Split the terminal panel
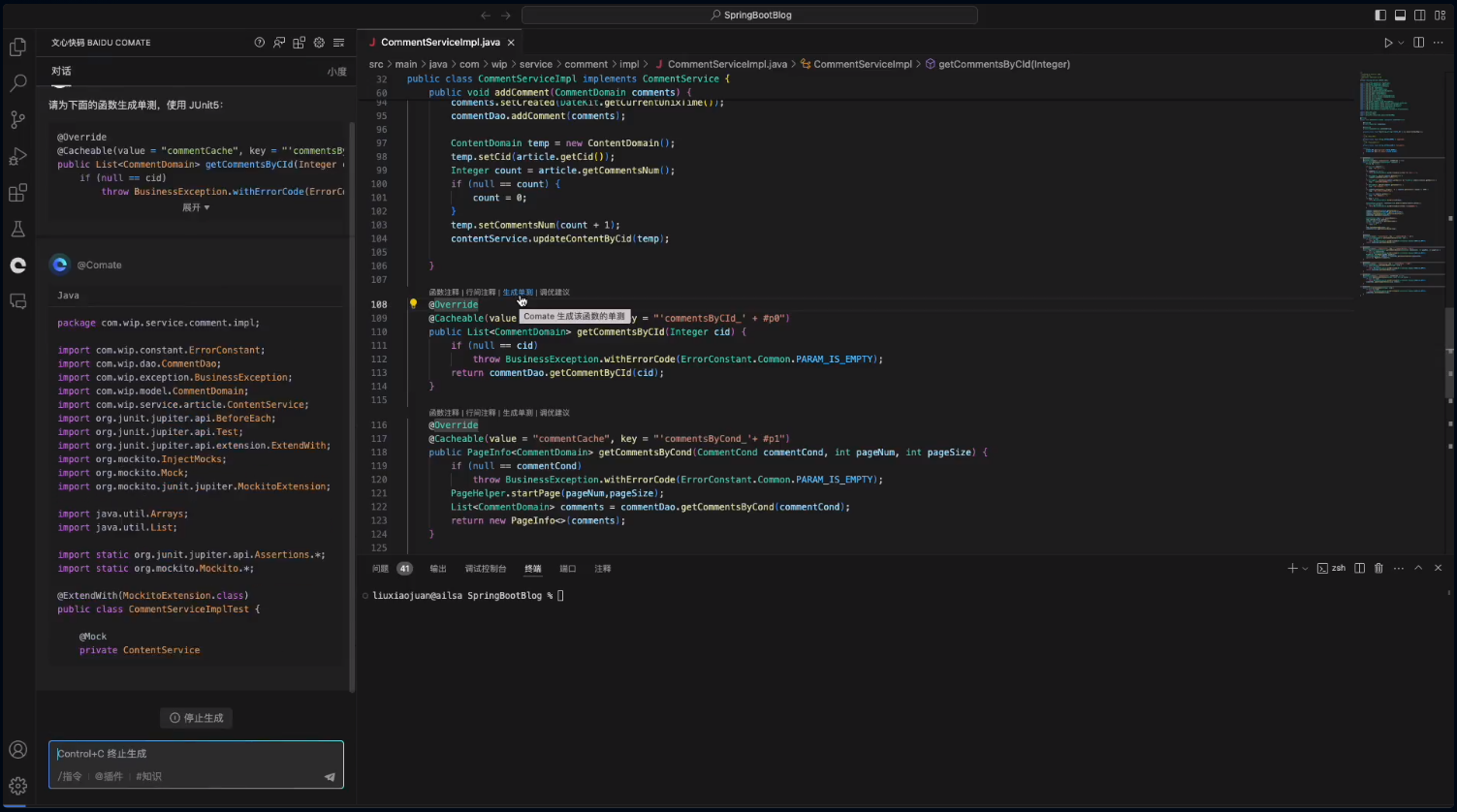The height and width of the screenshot is (812, 1457). 1359,569
